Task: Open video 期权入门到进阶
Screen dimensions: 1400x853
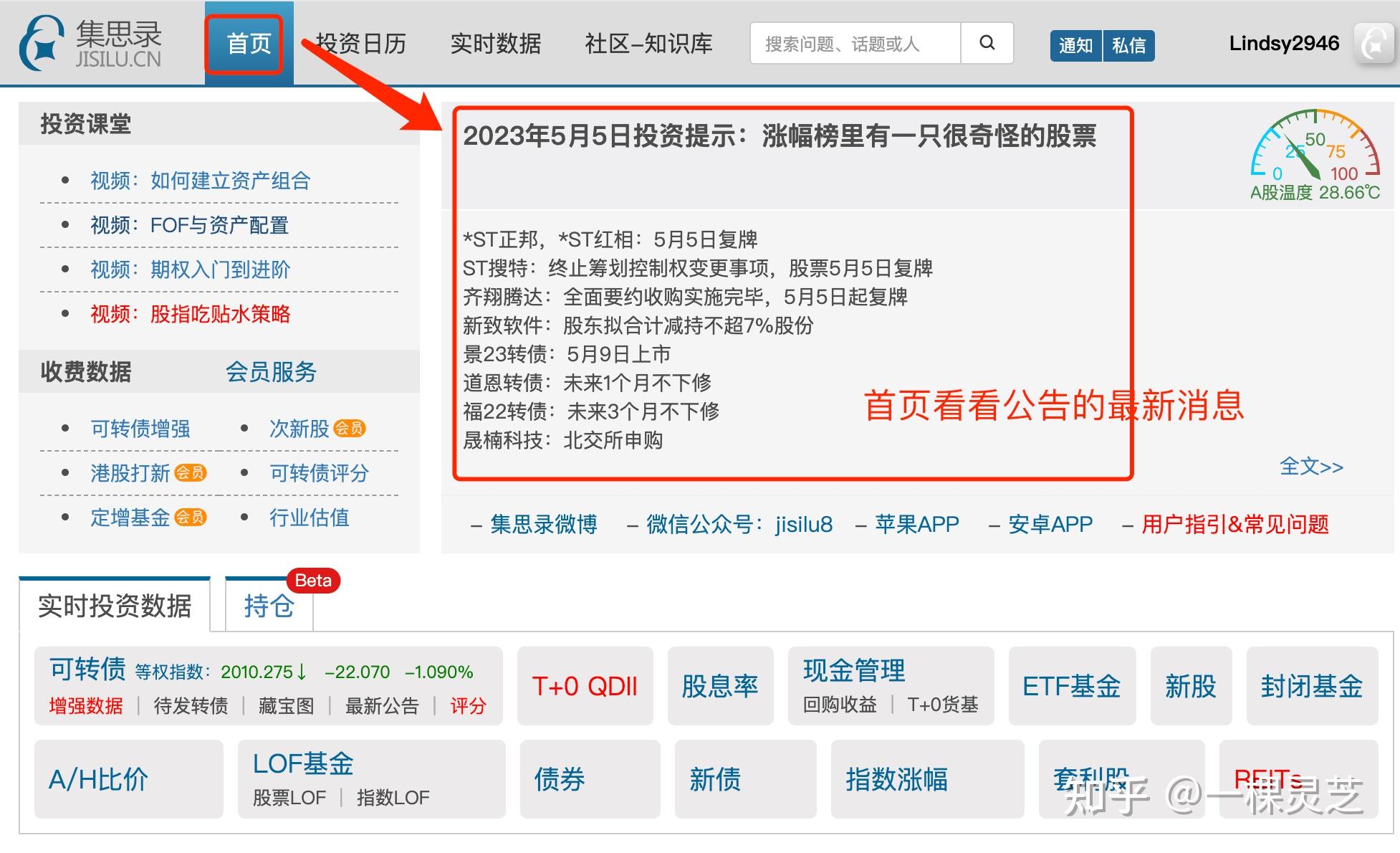Action: [x=190, y=270]
